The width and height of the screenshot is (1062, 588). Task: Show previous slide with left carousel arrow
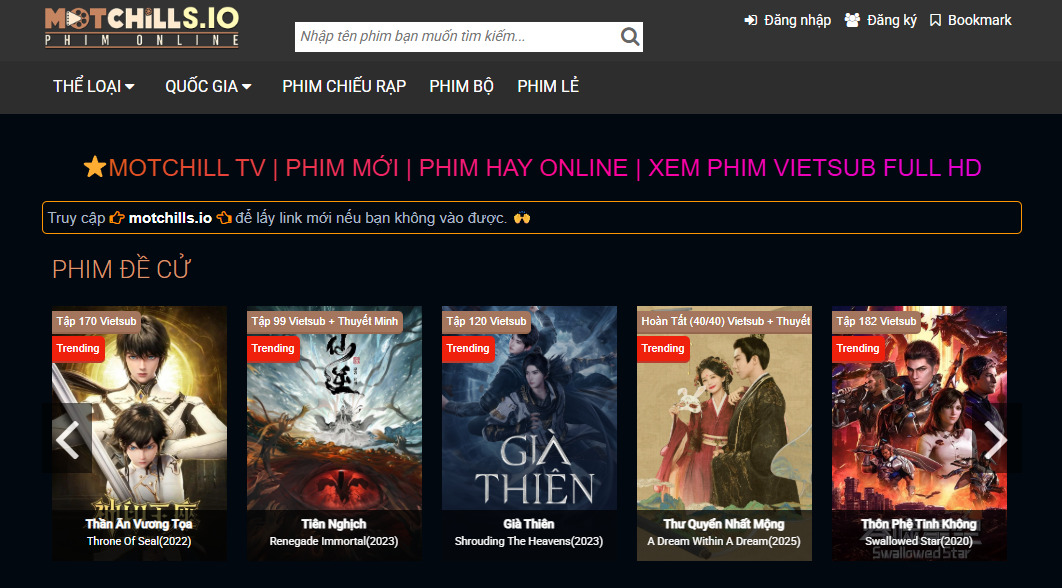[x=68, y=439]
